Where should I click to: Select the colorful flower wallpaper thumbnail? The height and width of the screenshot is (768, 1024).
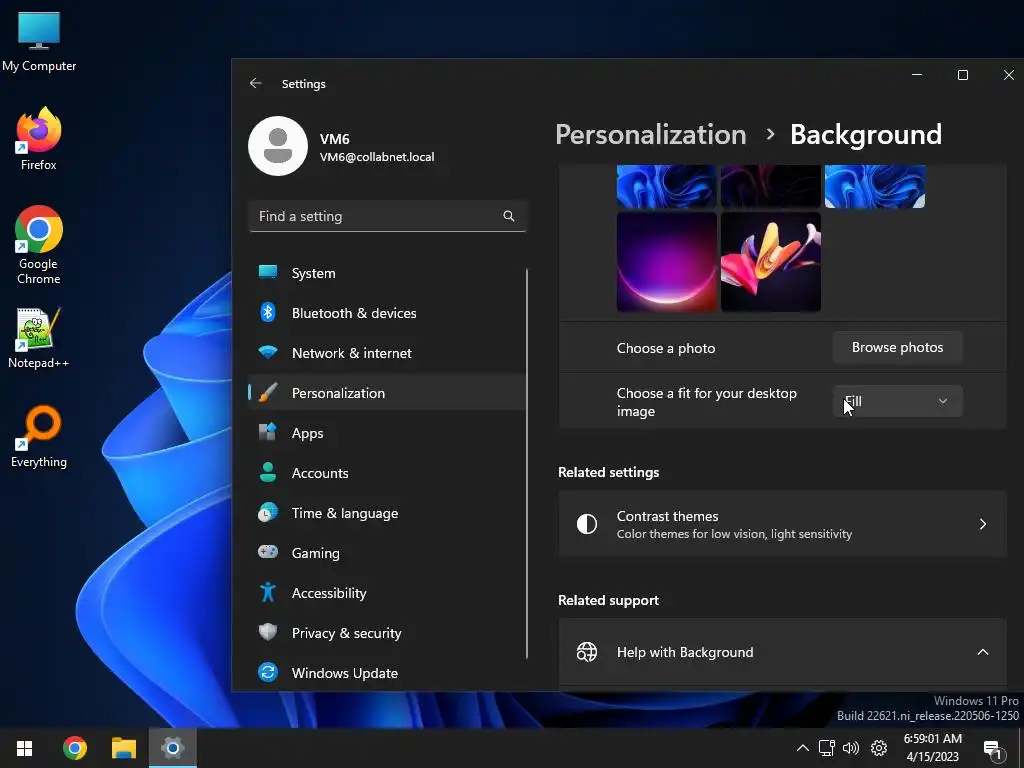771,262
